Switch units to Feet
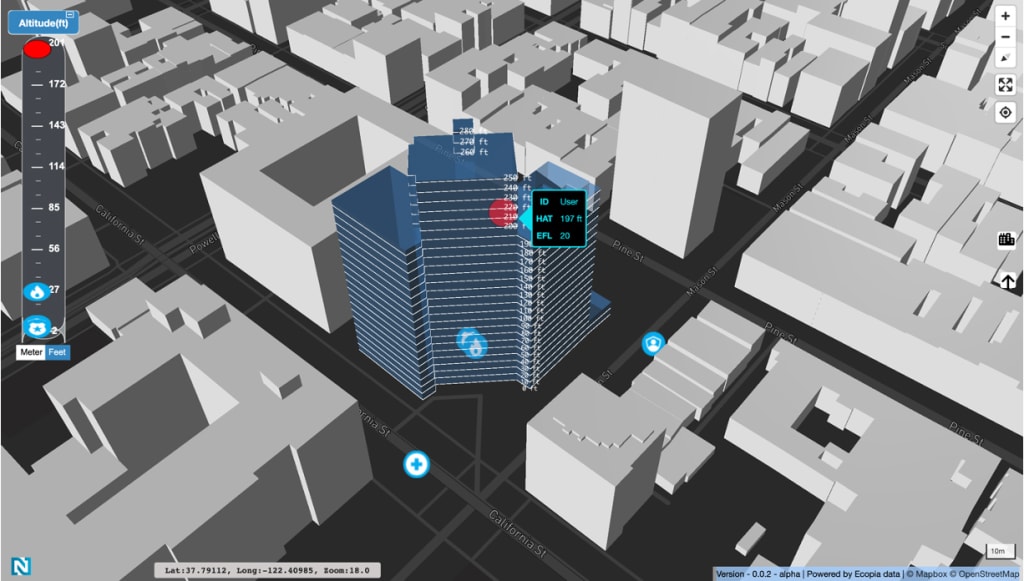 click(59, 352)
